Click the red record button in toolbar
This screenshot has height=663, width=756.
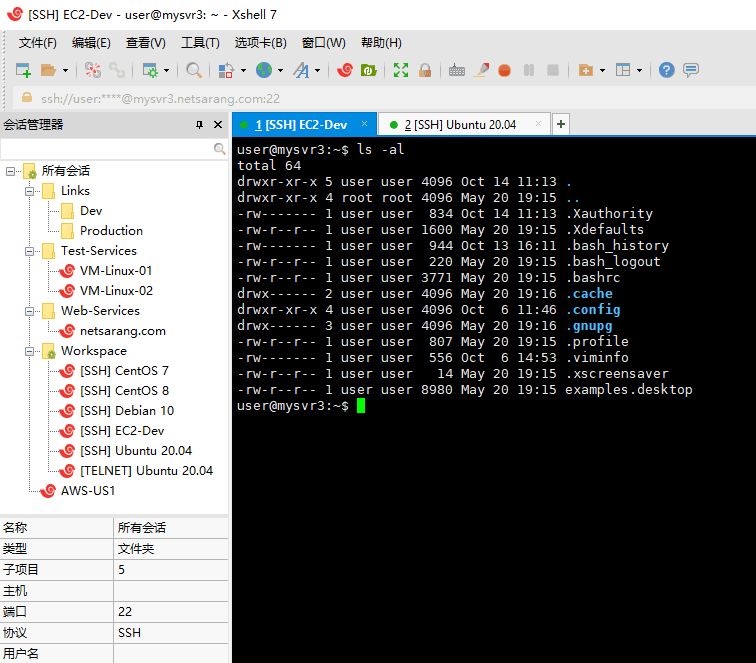click(504, 70)
